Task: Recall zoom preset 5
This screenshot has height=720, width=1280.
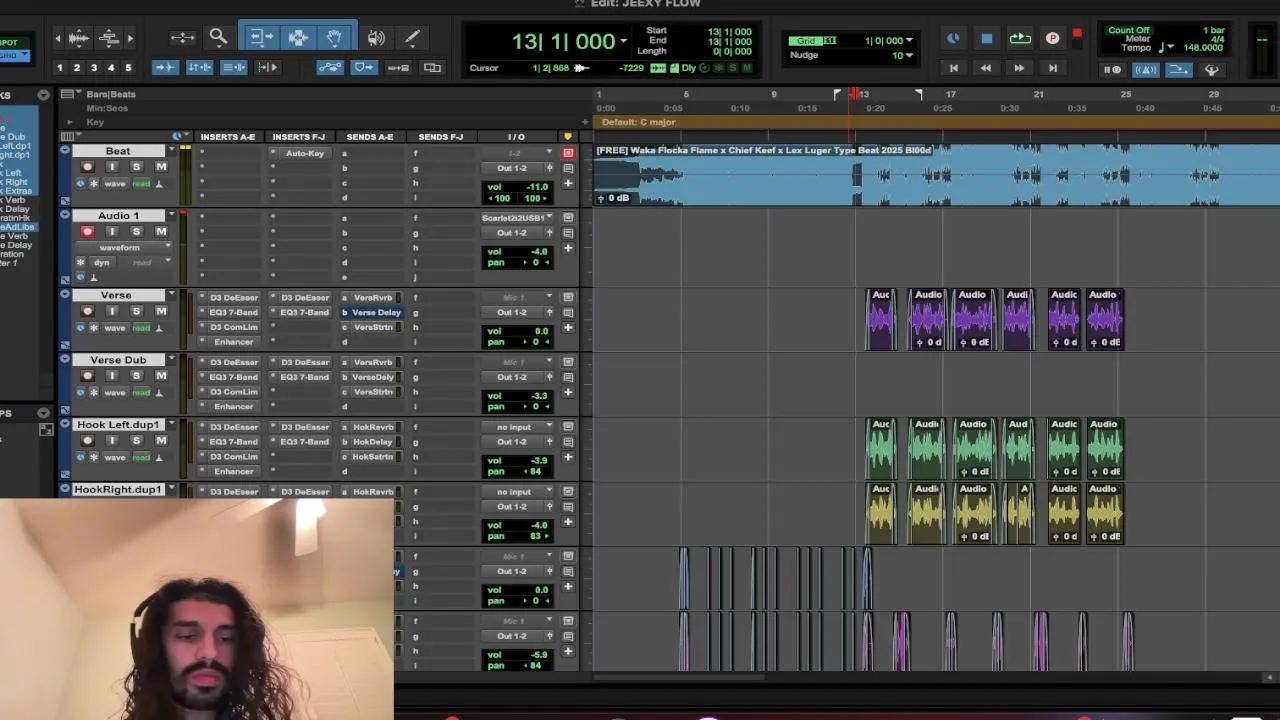Action: (128, 68)
